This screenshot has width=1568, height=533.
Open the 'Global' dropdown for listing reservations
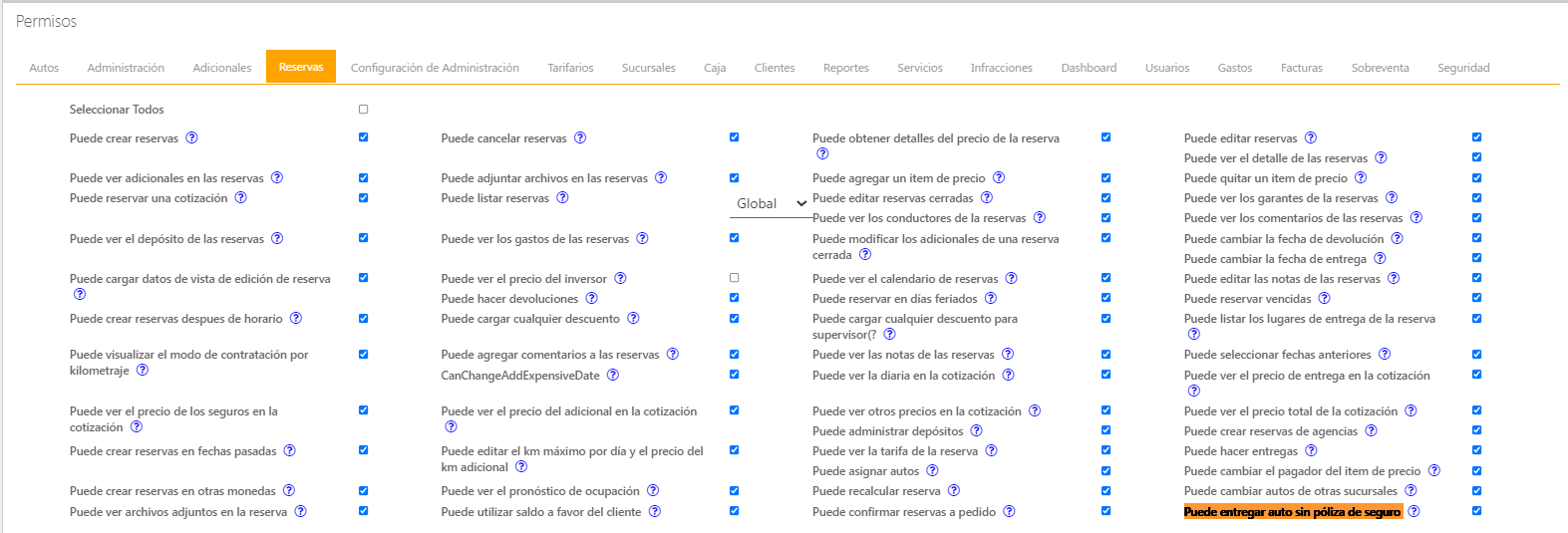[x=771, y=203]
